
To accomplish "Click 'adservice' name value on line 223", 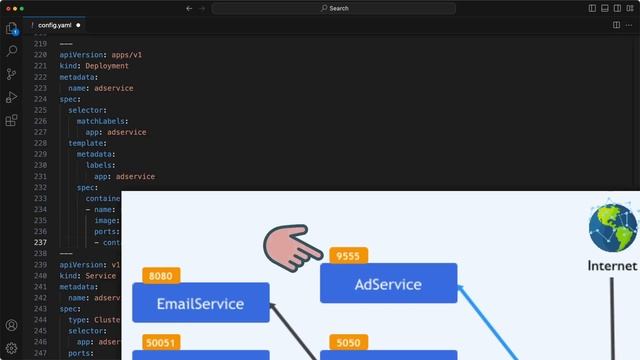I will pos(113,88).
